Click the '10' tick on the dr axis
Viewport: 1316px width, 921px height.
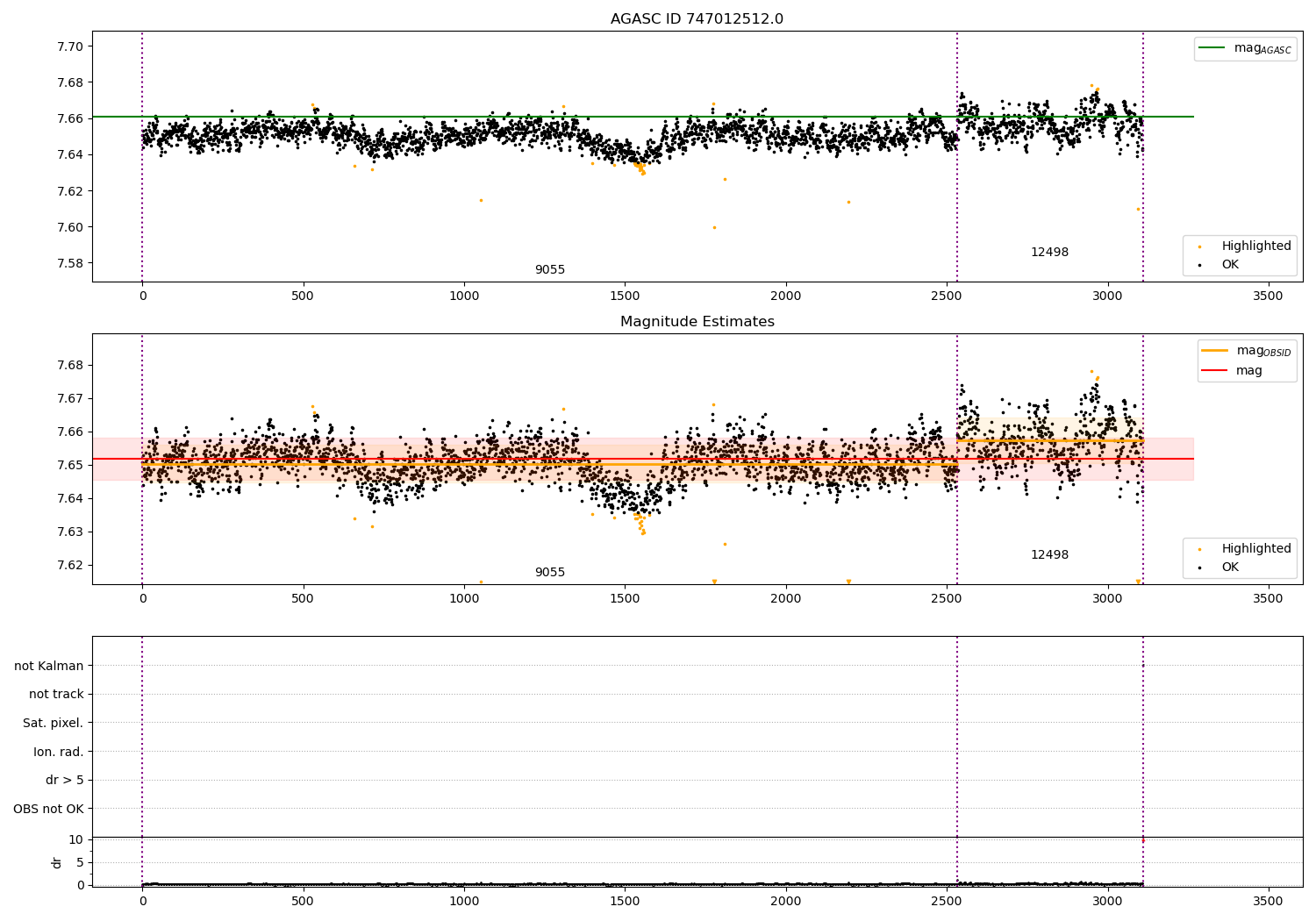point(75,839)
